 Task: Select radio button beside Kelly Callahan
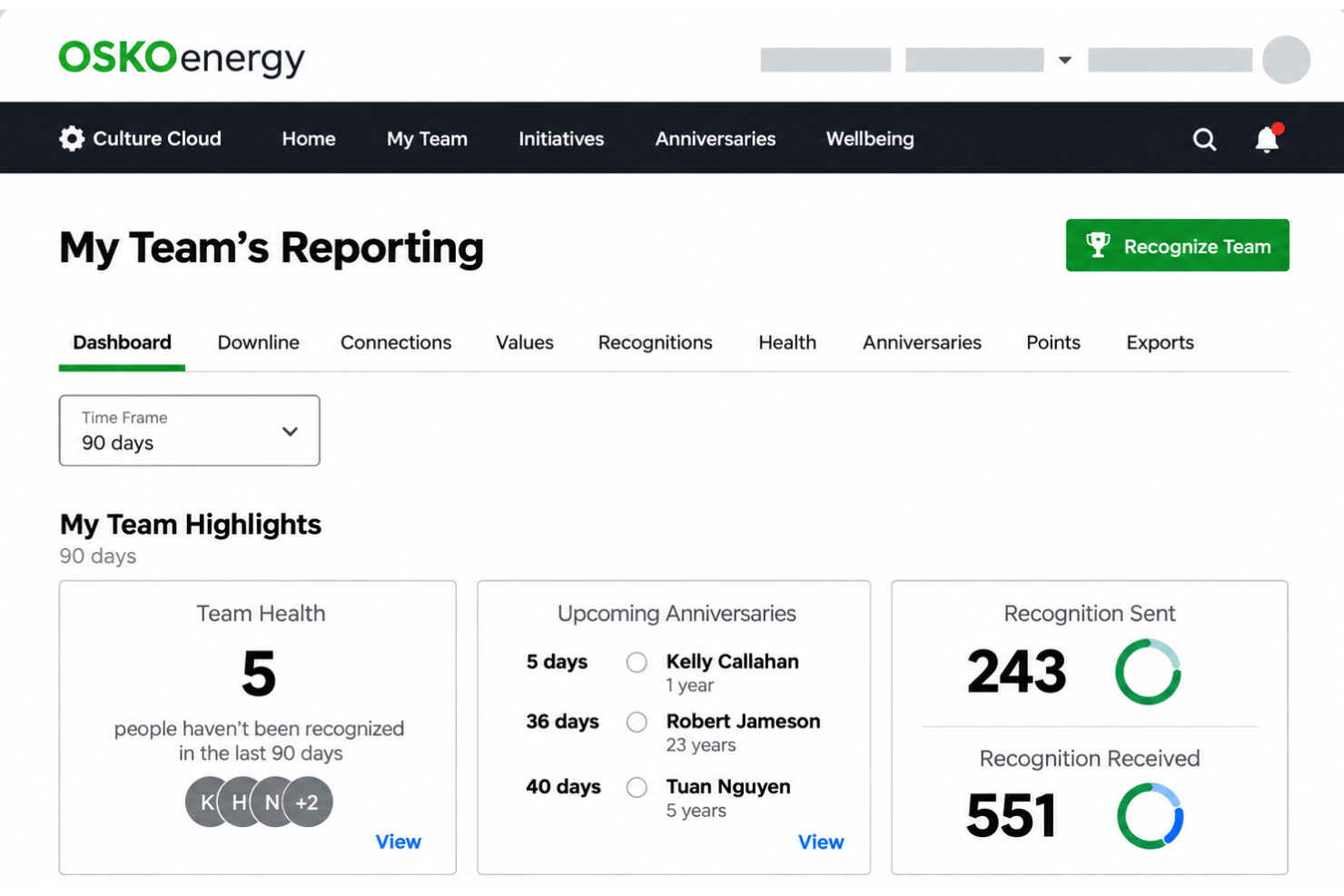point(637,662)
